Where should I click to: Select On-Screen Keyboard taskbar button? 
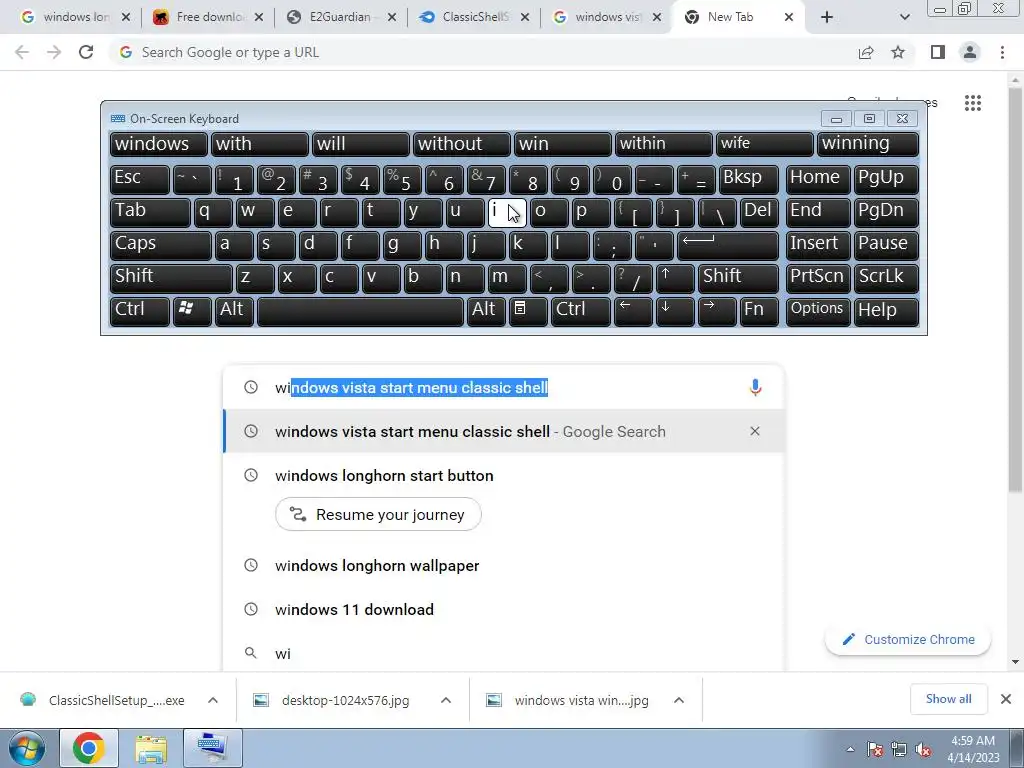tap(213, 748)
